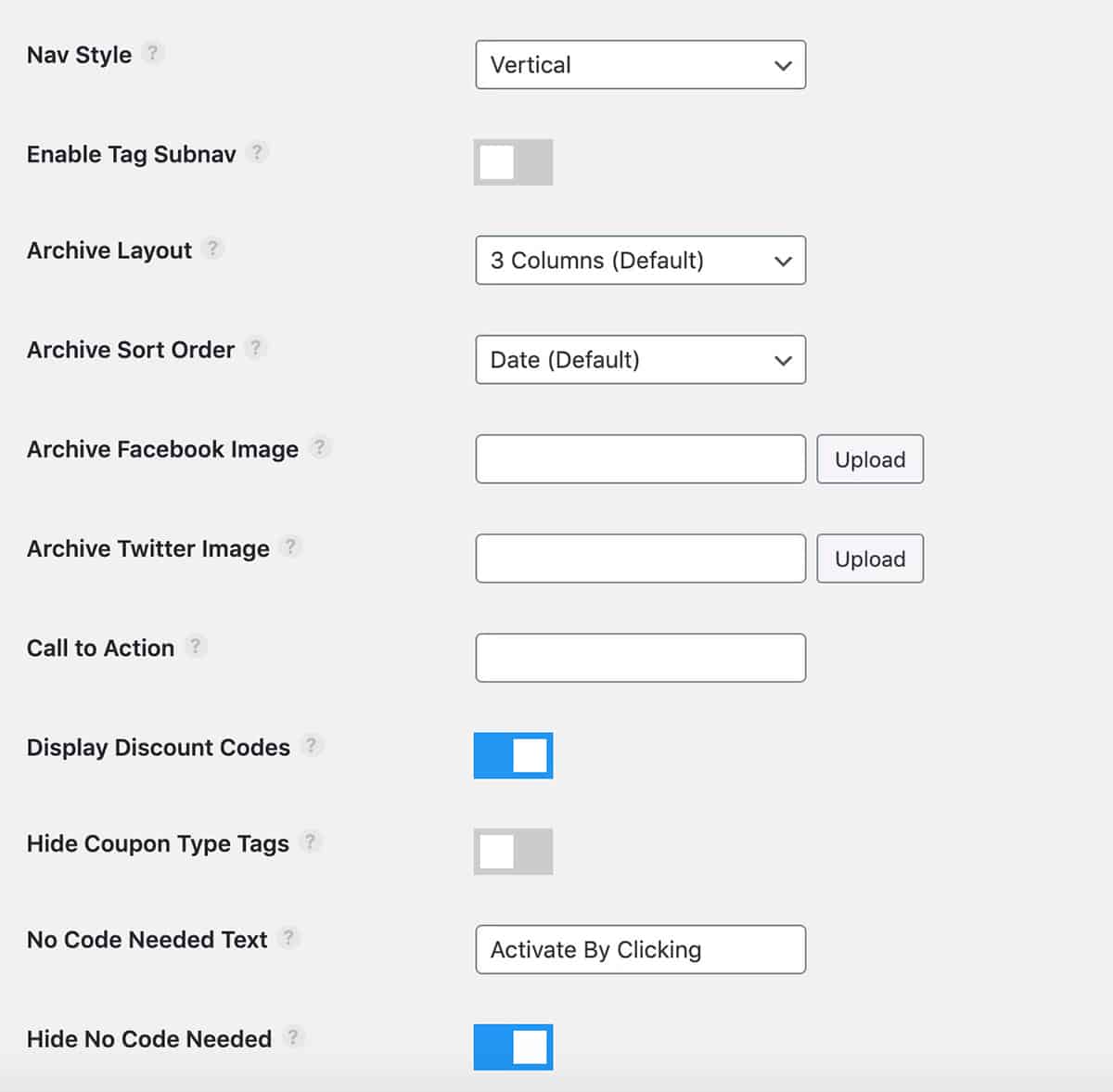Open the help hint for Hide No Code Needed
Screen dimensions: 1113x1092
pos(293,1037)
